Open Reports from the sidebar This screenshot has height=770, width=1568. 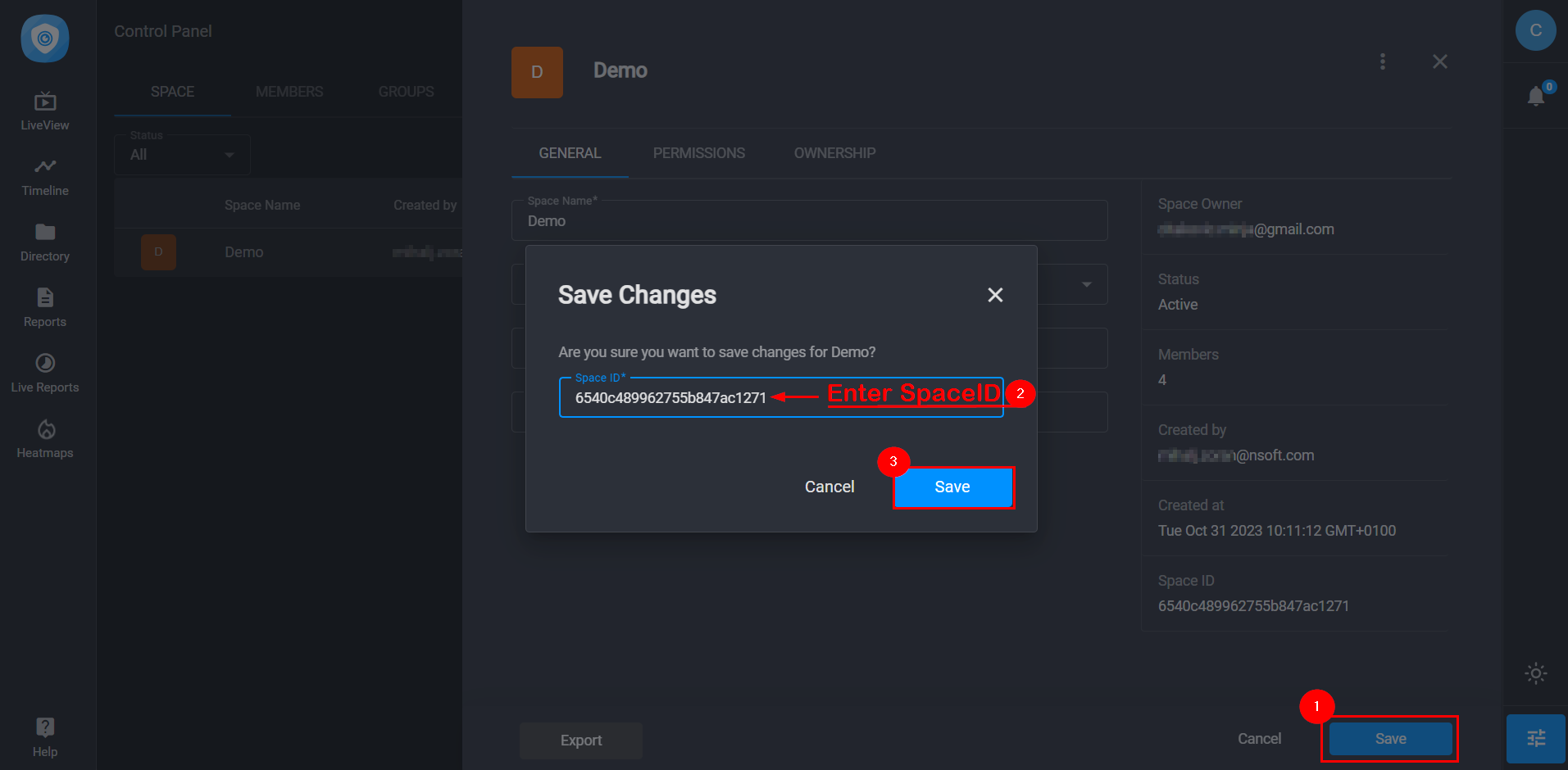click(44, 305)
